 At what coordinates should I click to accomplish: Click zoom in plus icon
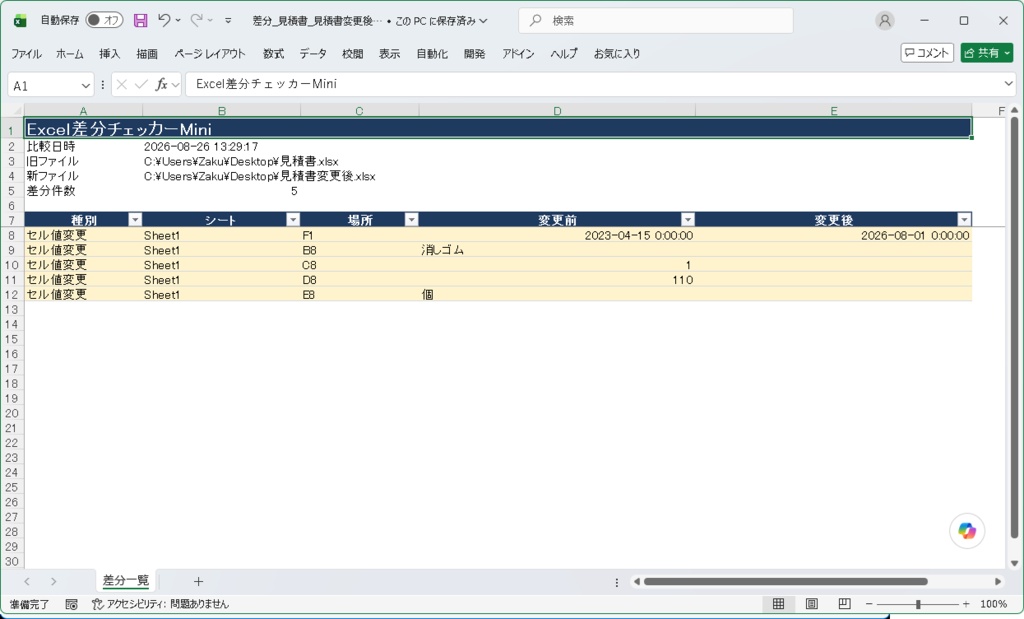966,604
